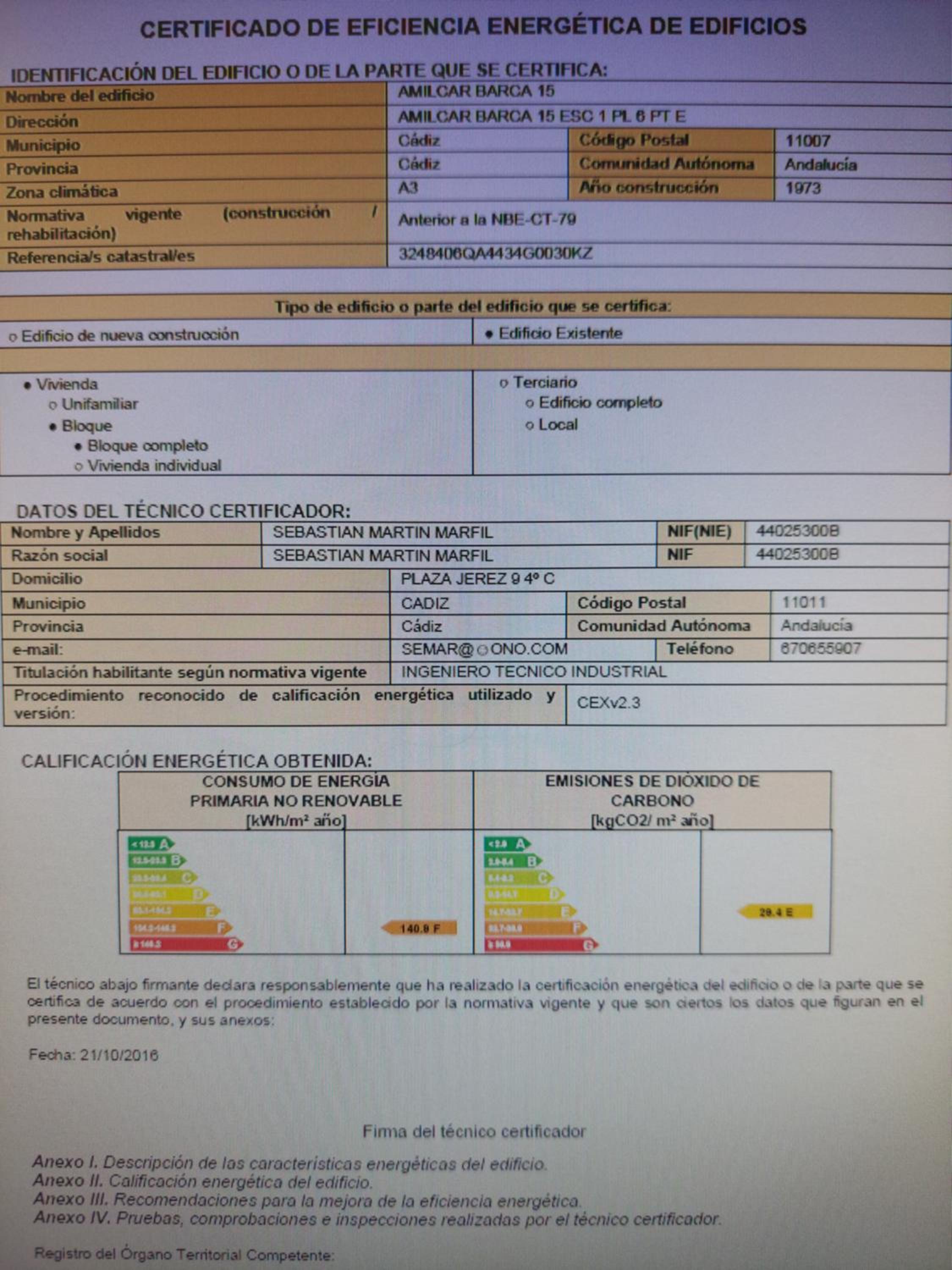This screenshot has width=952, height=1270.
Task: Click the [kWh/m² año] unit label
Action: point(295,821)
